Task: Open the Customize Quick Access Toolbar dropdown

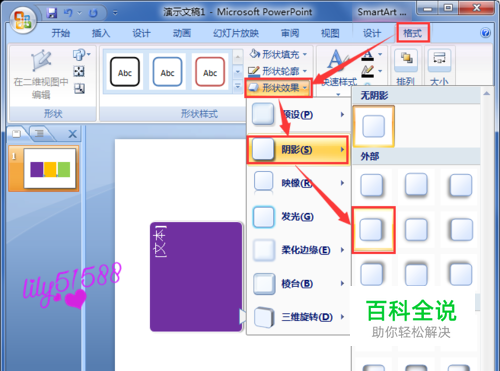Action: coord(115,13)
